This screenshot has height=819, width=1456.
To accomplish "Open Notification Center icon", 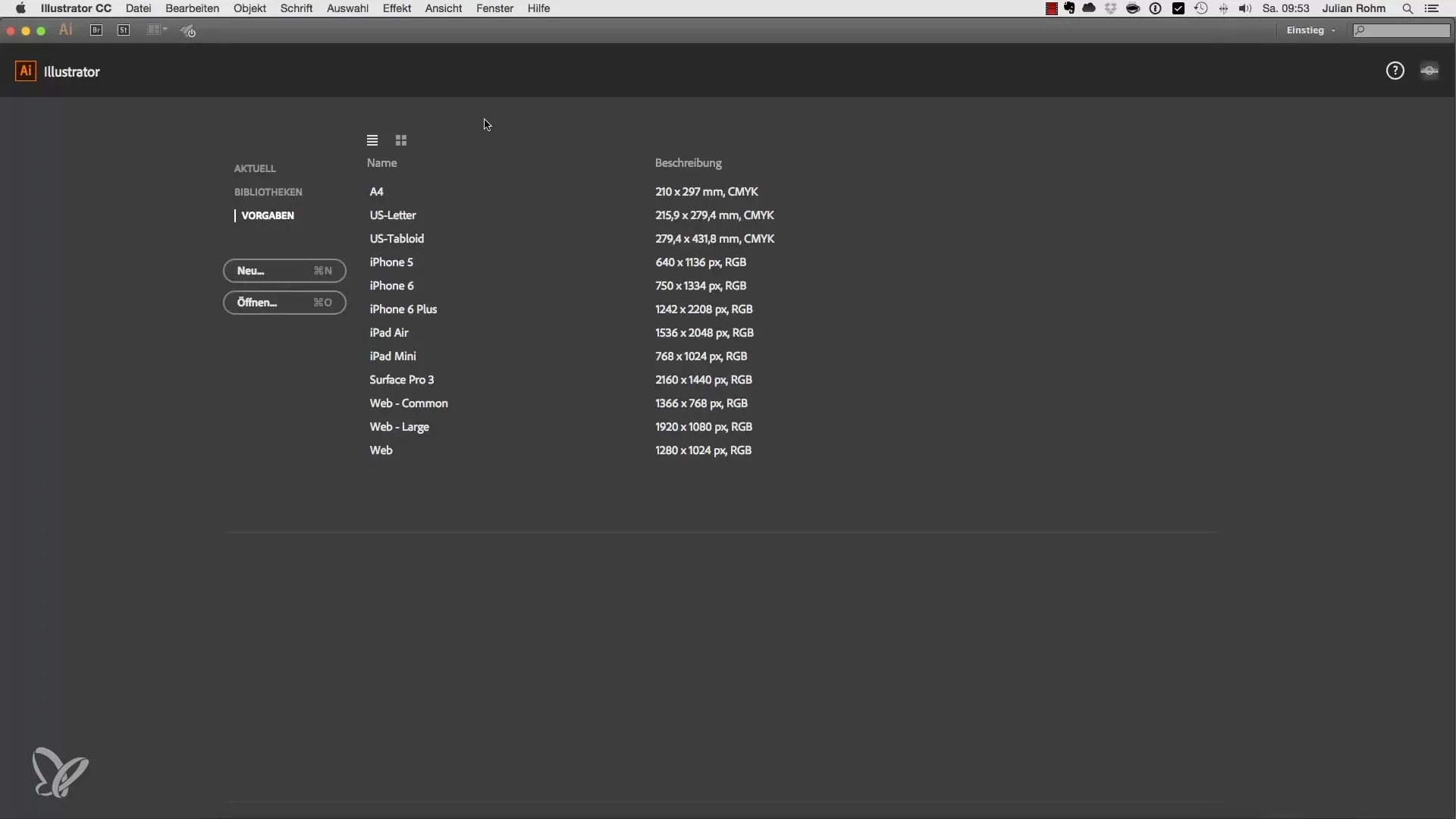I will (x=1432, y=8).
